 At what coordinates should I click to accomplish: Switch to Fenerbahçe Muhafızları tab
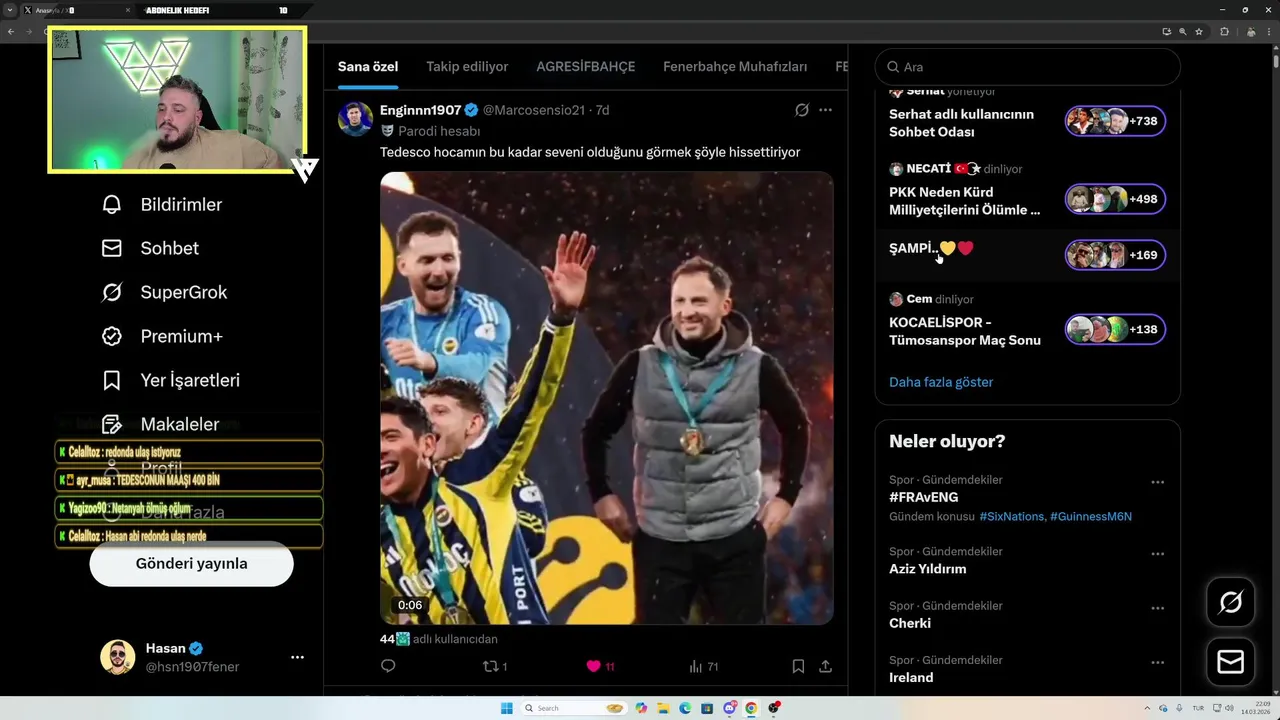(735, 67)
